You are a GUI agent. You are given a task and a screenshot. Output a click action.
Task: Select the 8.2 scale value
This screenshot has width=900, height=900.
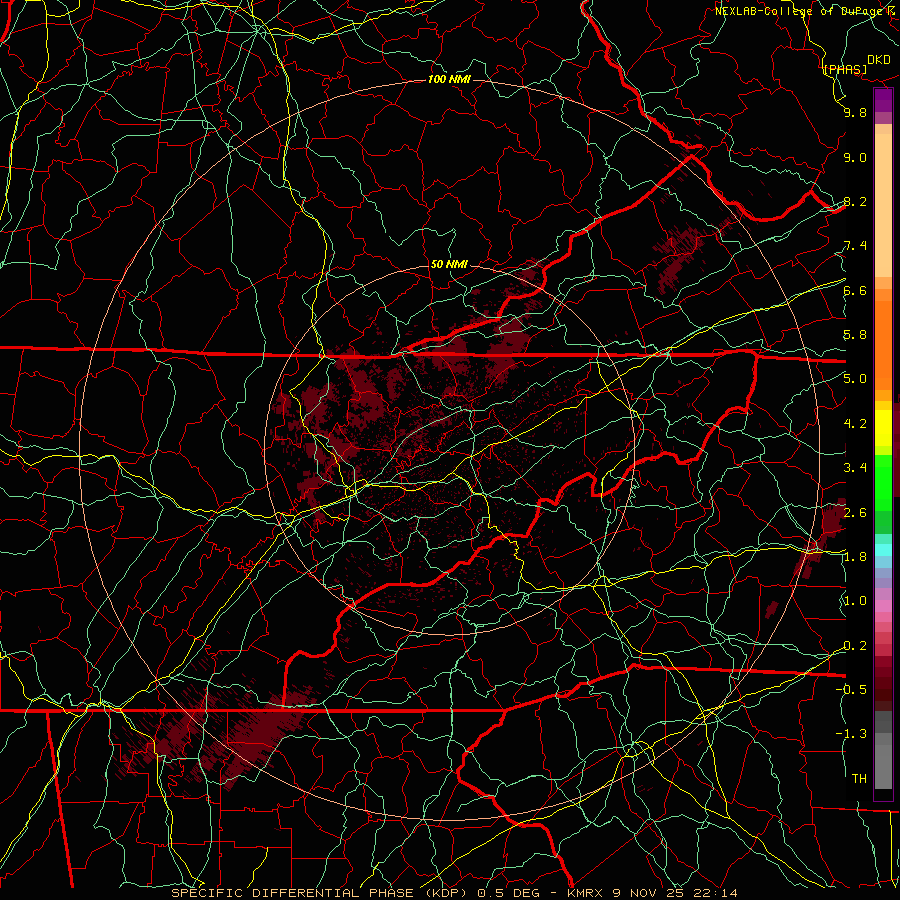click(x=855, y=201)
